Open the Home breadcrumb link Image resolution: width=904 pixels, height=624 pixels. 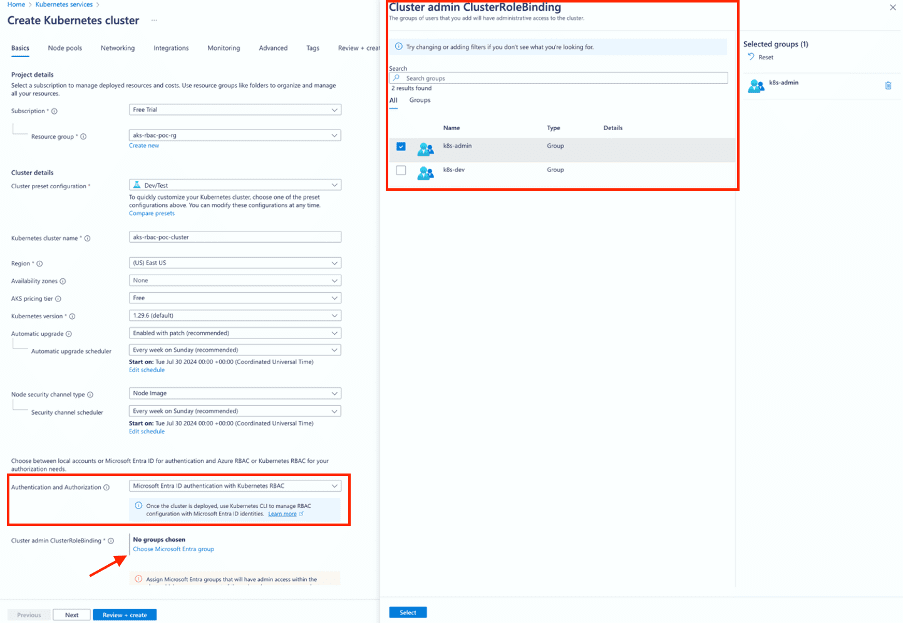[16, 4]
